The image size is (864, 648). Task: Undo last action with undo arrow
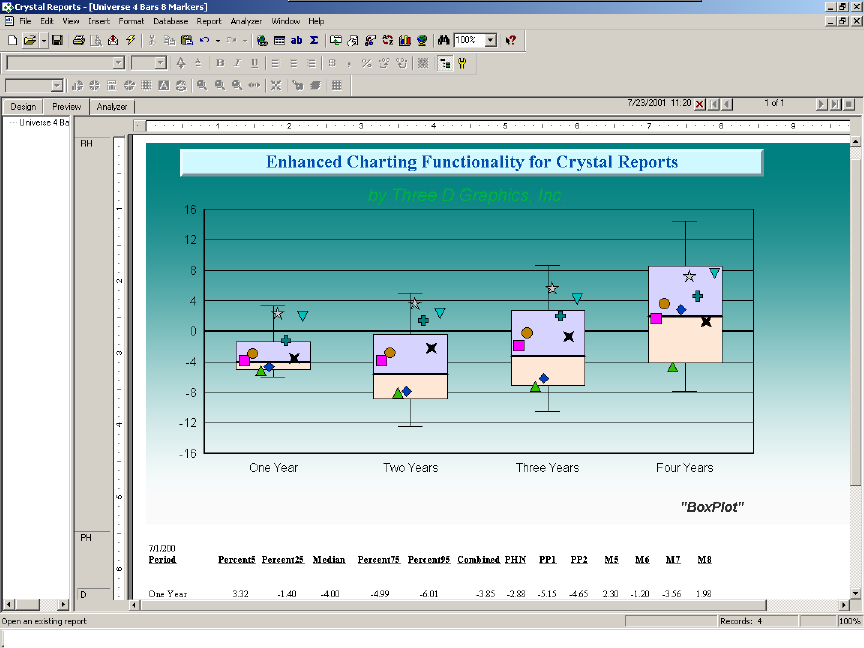point(204,40)
